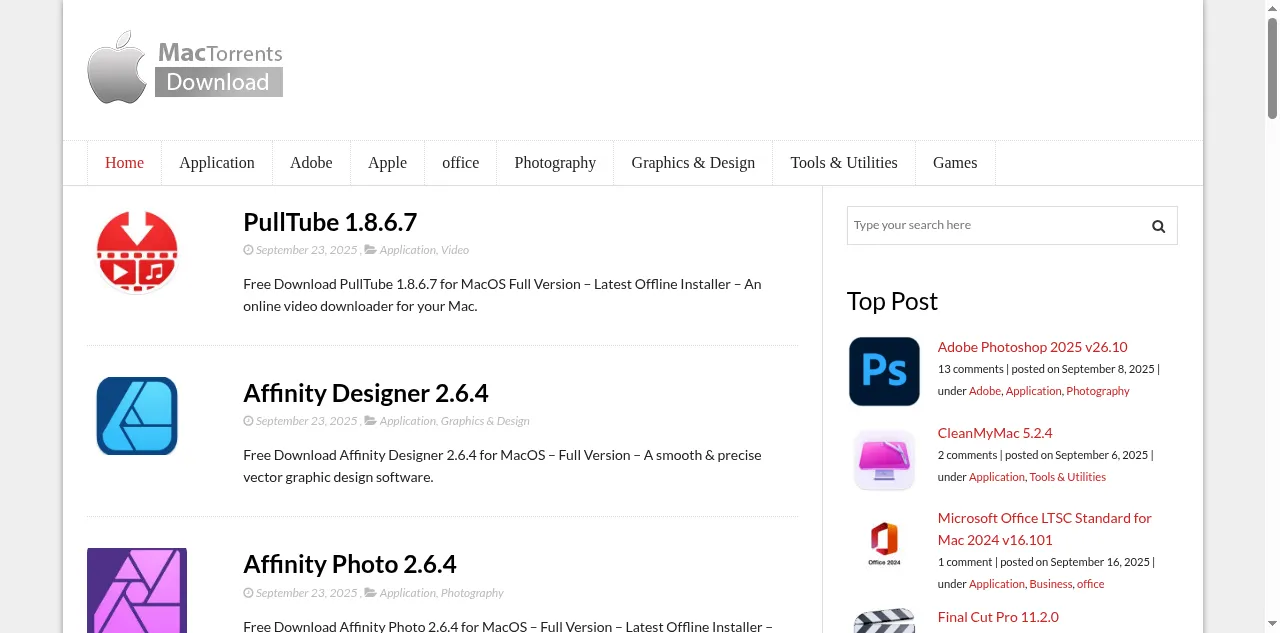Image resolution: width=1280 pixels, height=633 pixels.
Task: Click Application tag under Microsoft Office post
Action: [997, 584]
